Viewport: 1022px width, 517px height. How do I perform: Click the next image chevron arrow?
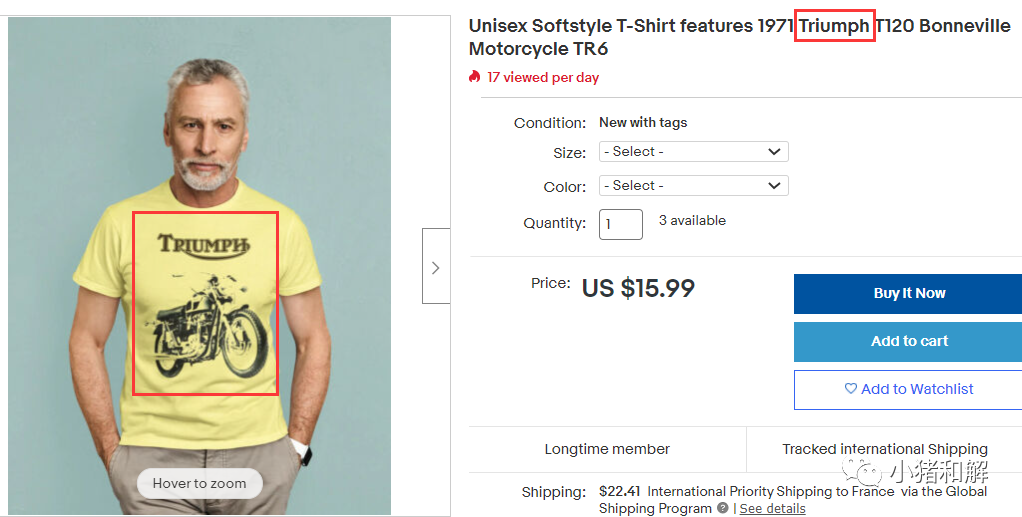pyautogui.click(x=435, y=267)
